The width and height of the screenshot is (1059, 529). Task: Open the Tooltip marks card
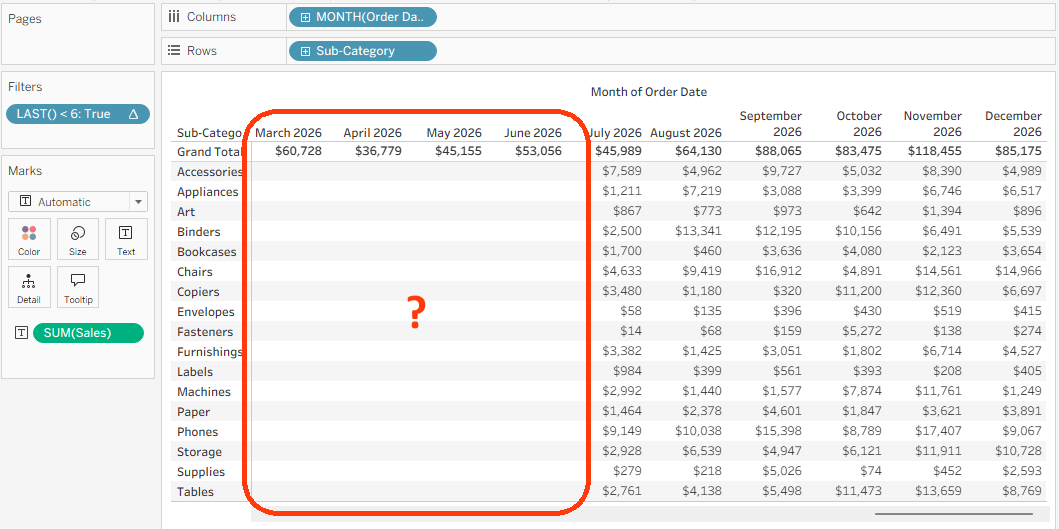click(x=78, y=287)
